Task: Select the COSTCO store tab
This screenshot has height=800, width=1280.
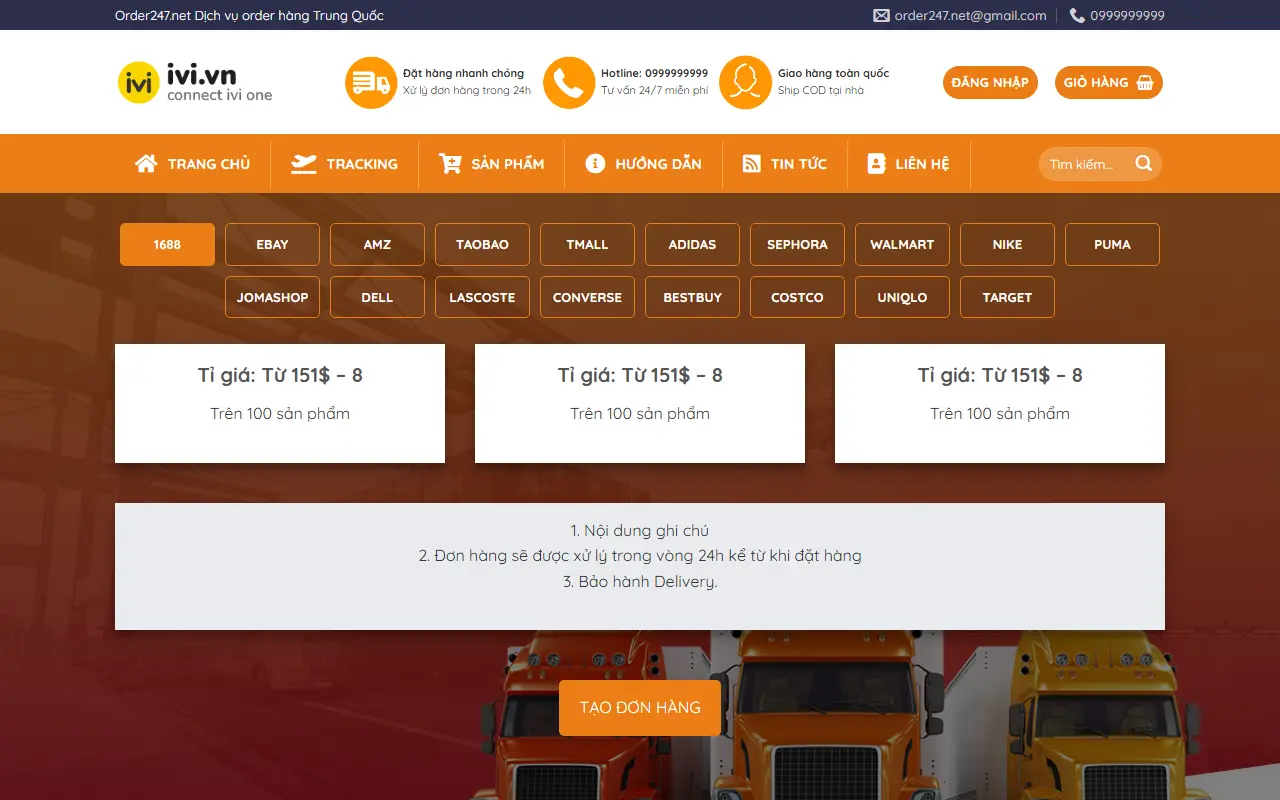Action: 797,297
